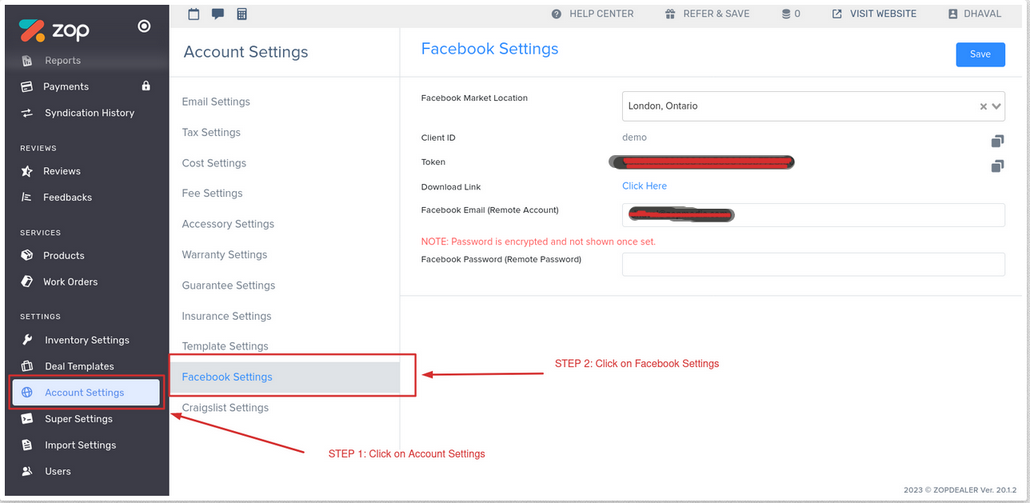Open Craigslist Settings
This screenshot has height=503, width=1030.
click(x=225, y=408)
